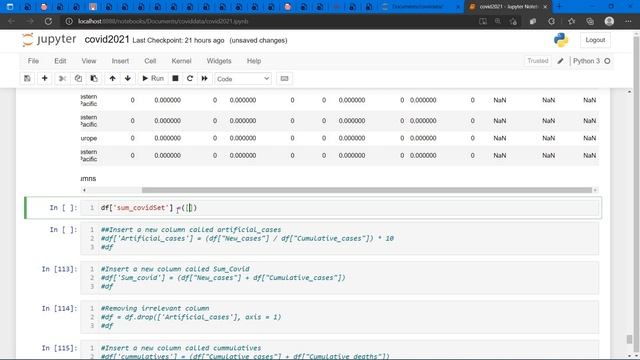The width and height of the screenshot is (640, 360).
Task: Rename notebook by clicking covid2021 title
Action: coord(107,40)
